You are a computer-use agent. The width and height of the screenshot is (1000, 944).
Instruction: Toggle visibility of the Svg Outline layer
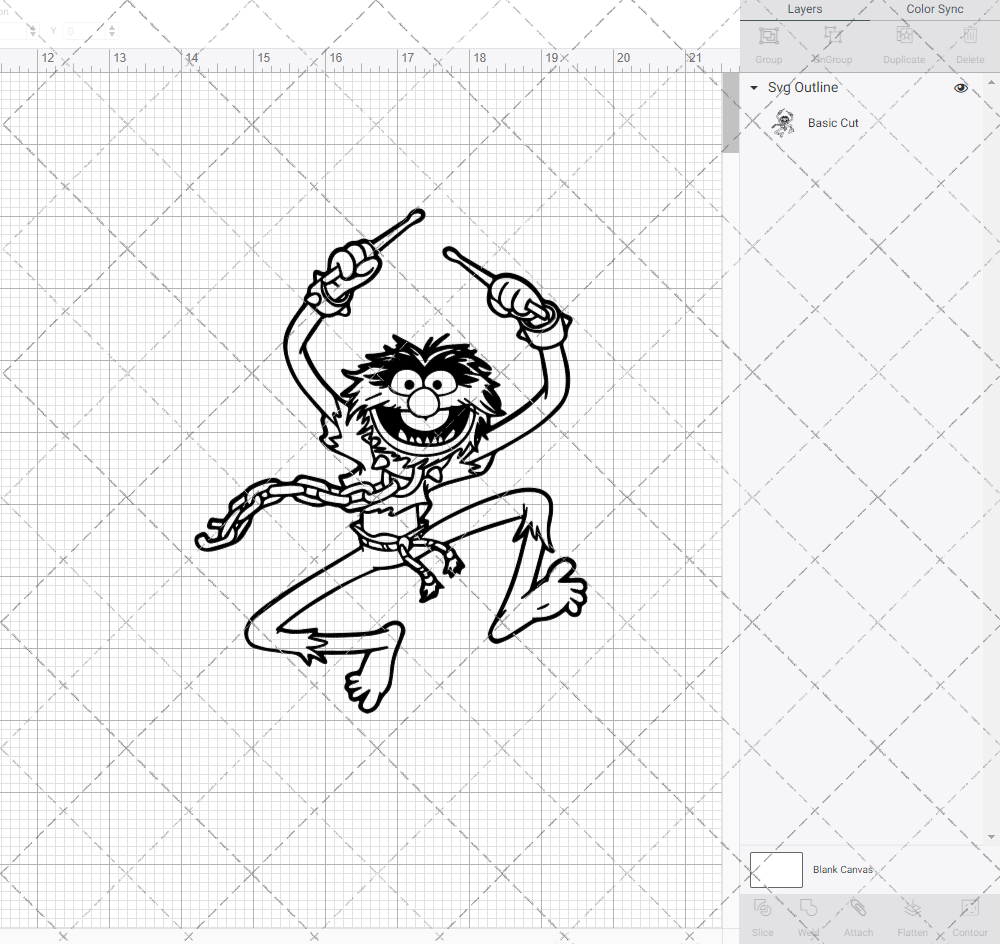[960, 88]
